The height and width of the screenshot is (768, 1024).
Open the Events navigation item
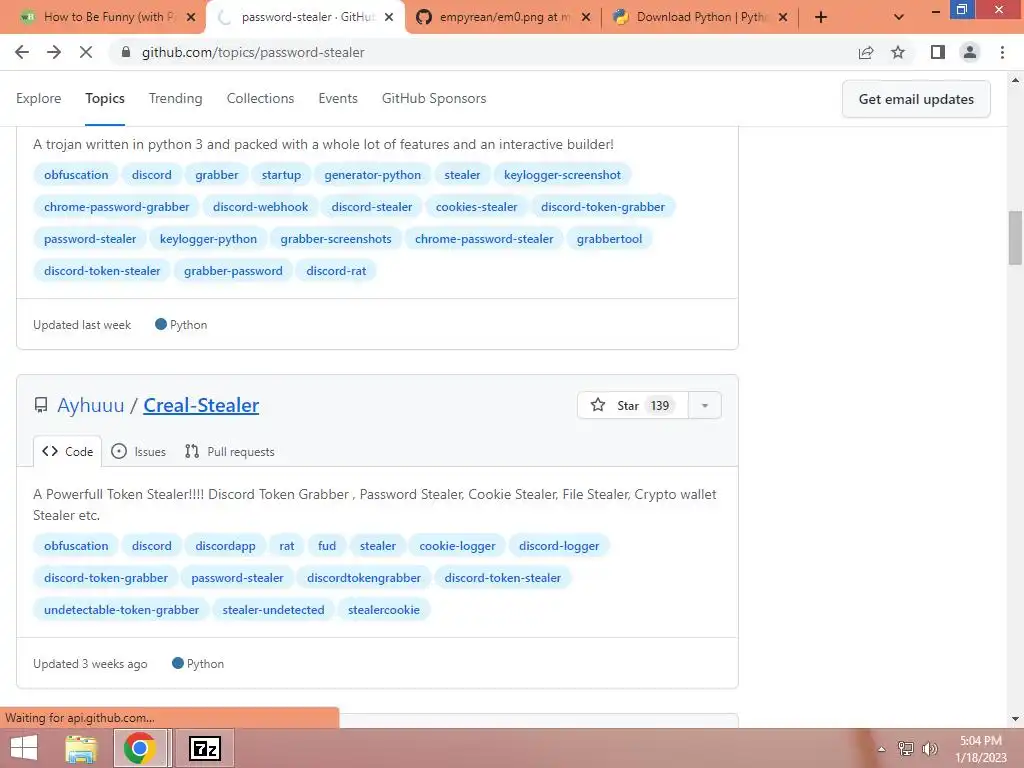[338, 99]
